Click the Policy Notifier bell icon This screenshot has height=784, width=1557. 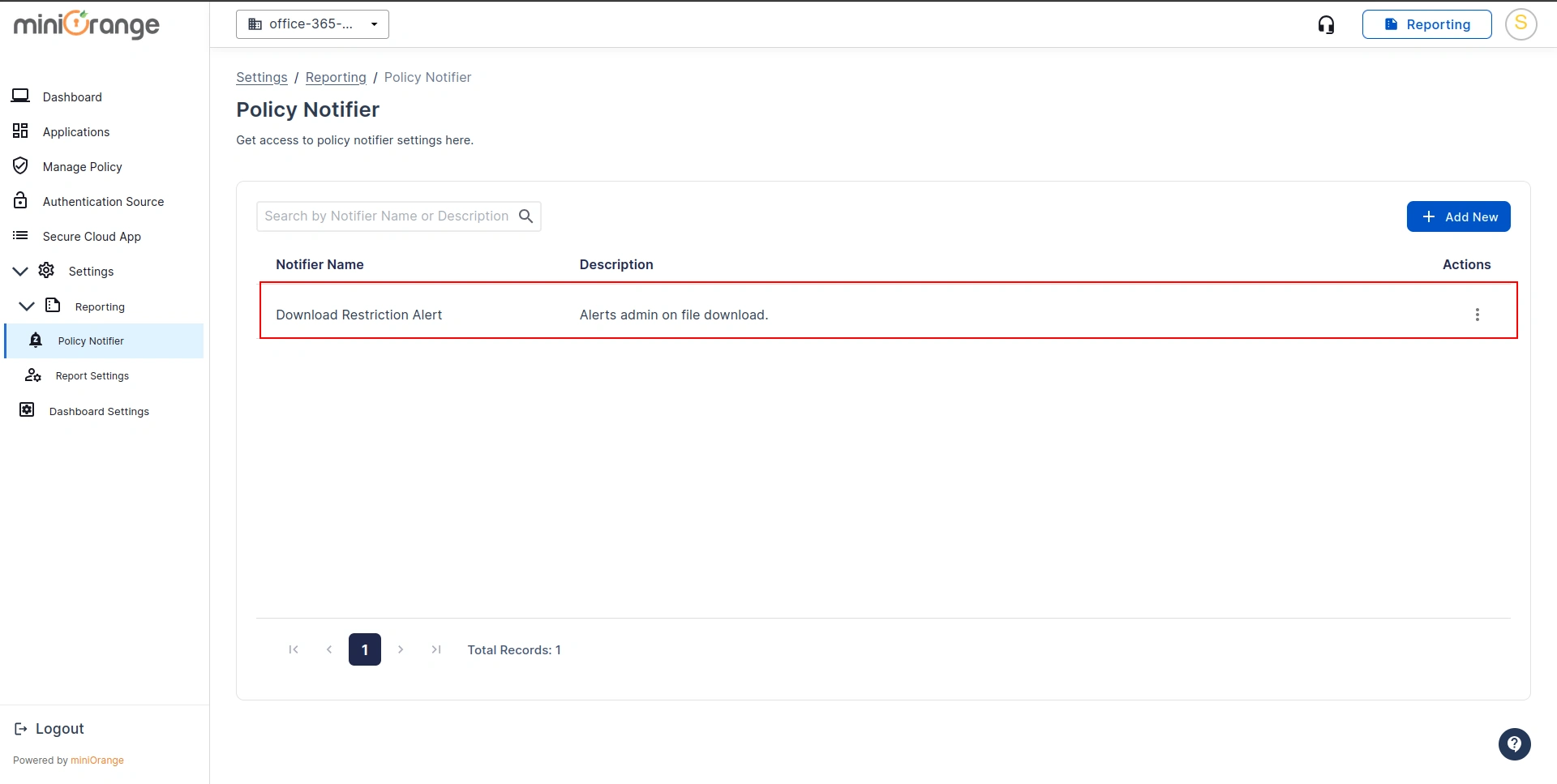(36, 340)
